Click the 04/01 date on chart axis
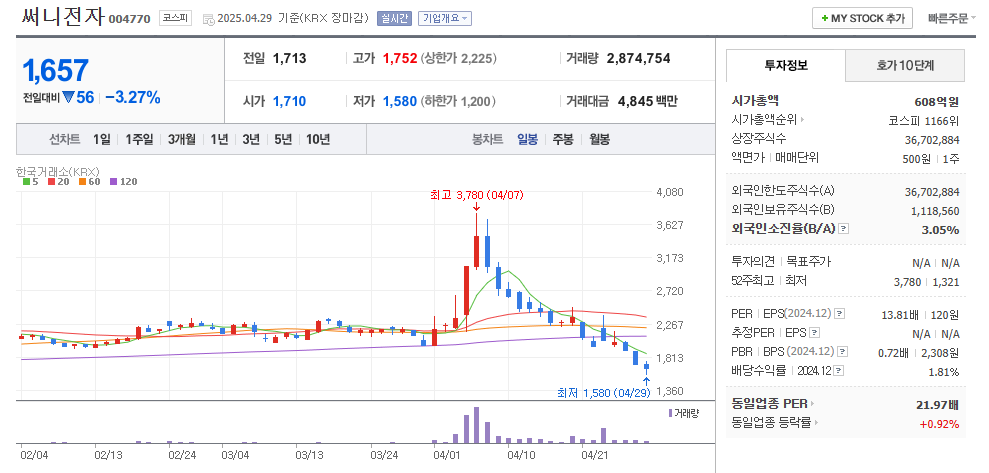The width and height of the screenshot is (989, 473). (x=447, y=453)
